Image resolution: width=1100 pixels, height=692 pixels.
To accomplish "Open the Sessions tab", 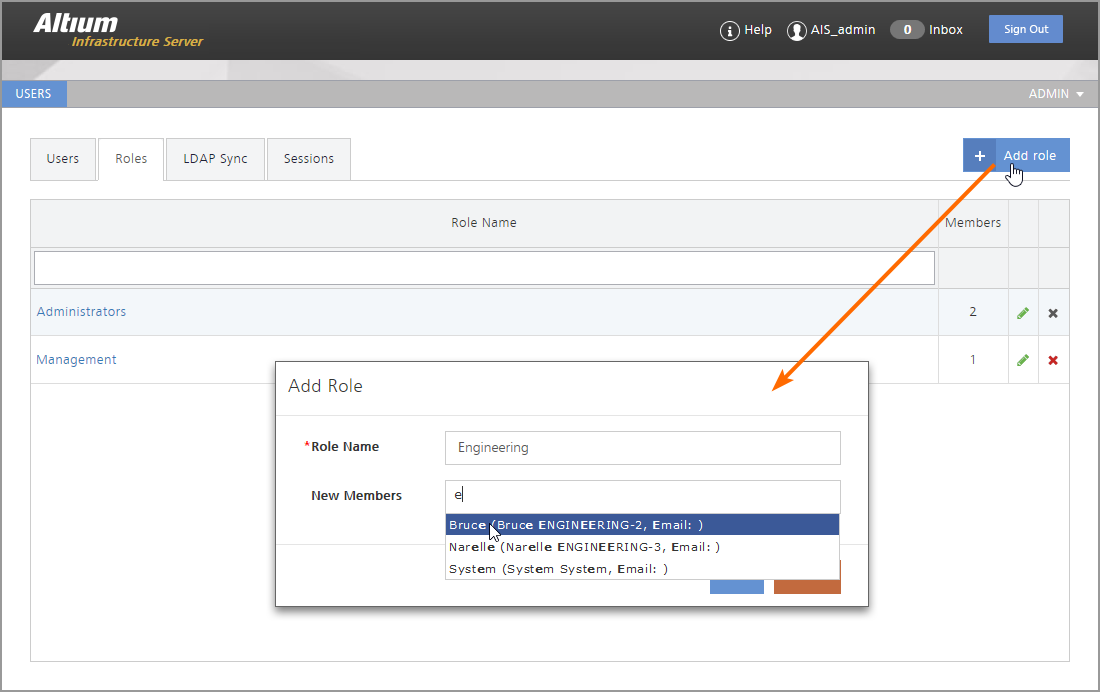I will pos(309,159).
